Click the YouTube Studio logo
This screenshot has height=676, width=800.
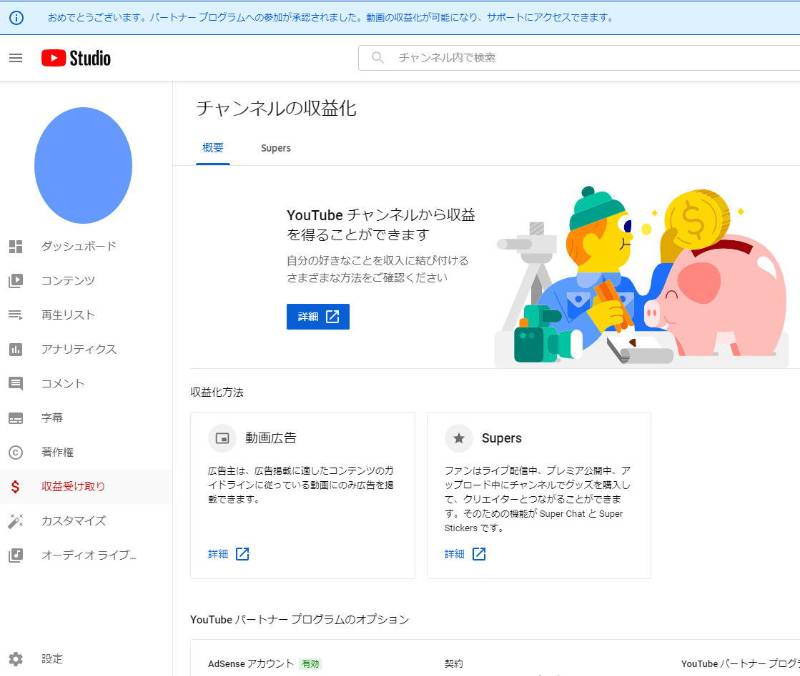coord(76,58)
